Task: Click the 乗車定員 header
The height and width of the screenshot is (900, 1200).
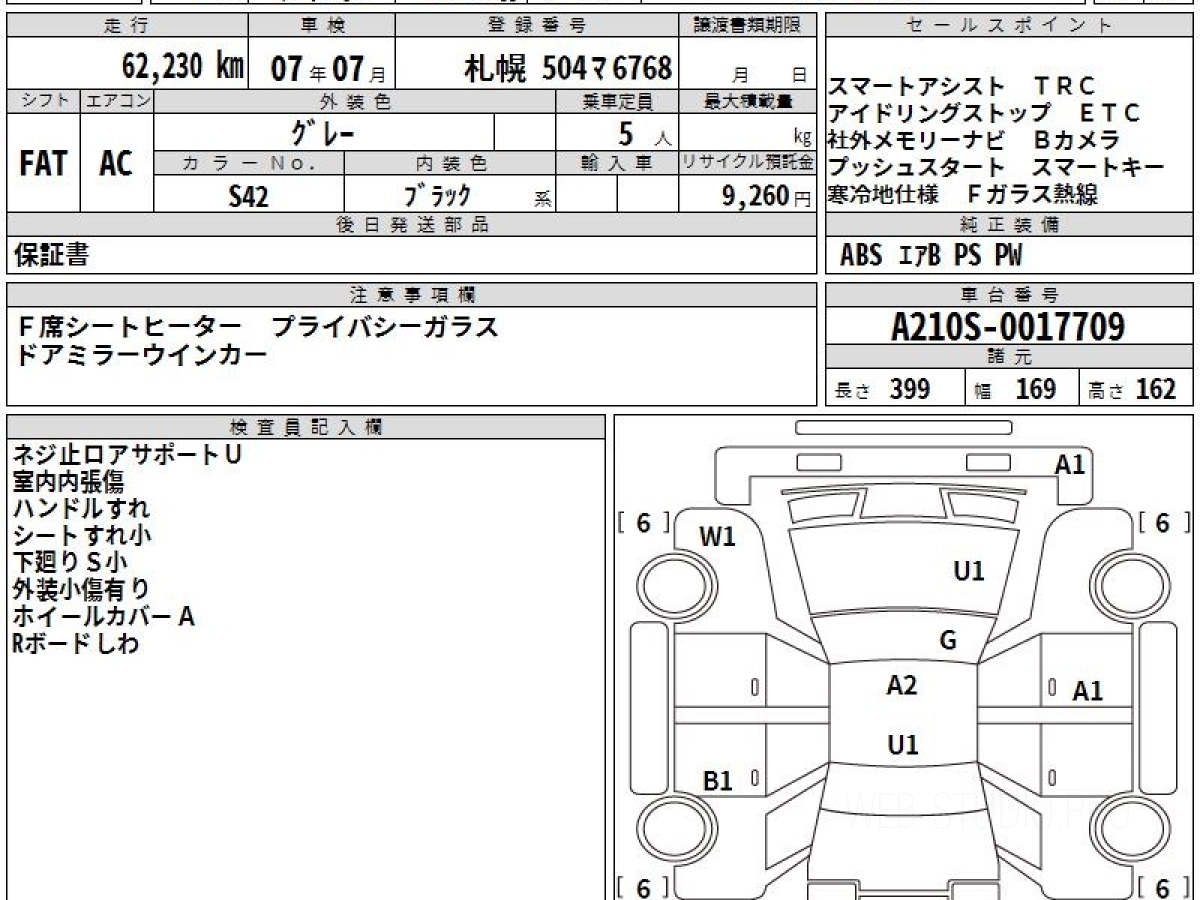Action: click(x=617, y=101)
